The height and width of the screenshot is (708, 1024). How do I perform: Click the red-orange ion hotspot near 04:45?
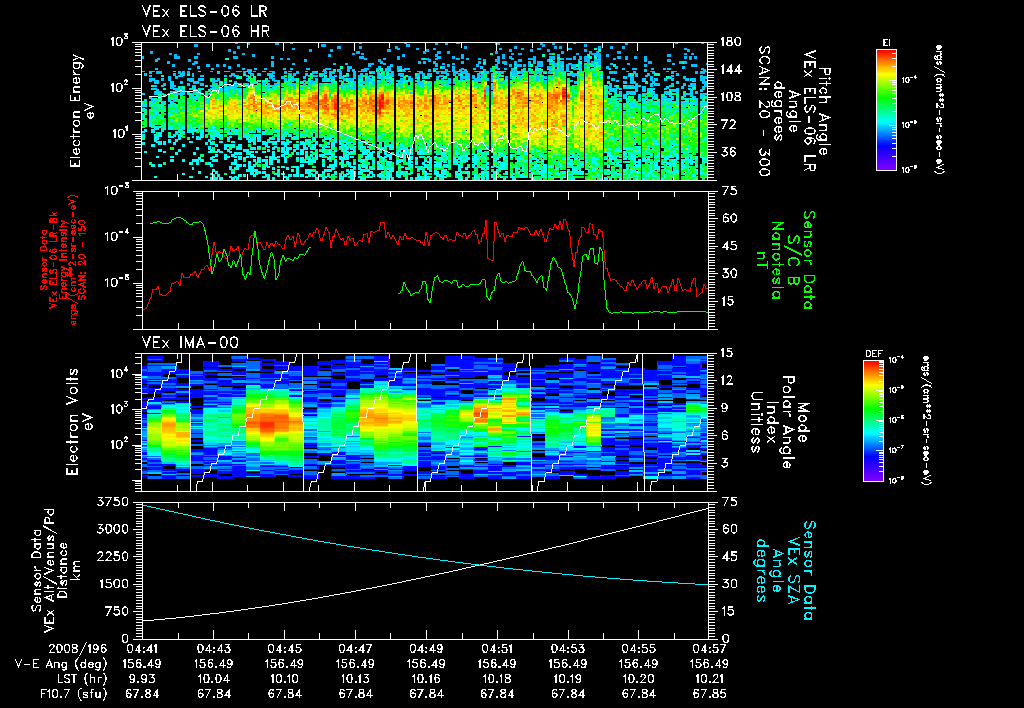(270, 425)
